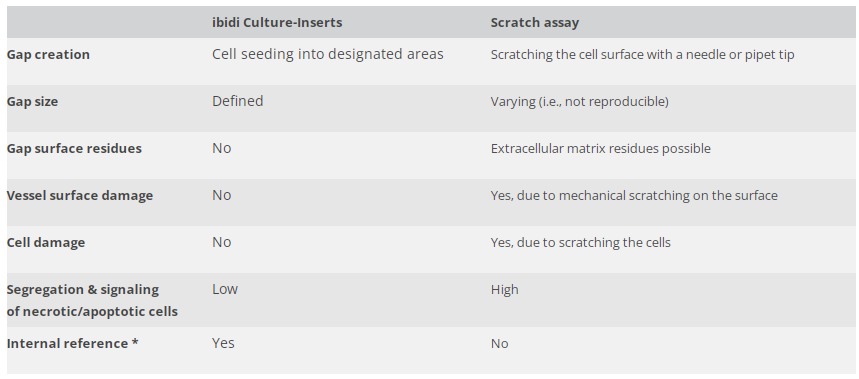Click the 'Defined' cell value
859x379 pixels.
(x=238, y=101)
